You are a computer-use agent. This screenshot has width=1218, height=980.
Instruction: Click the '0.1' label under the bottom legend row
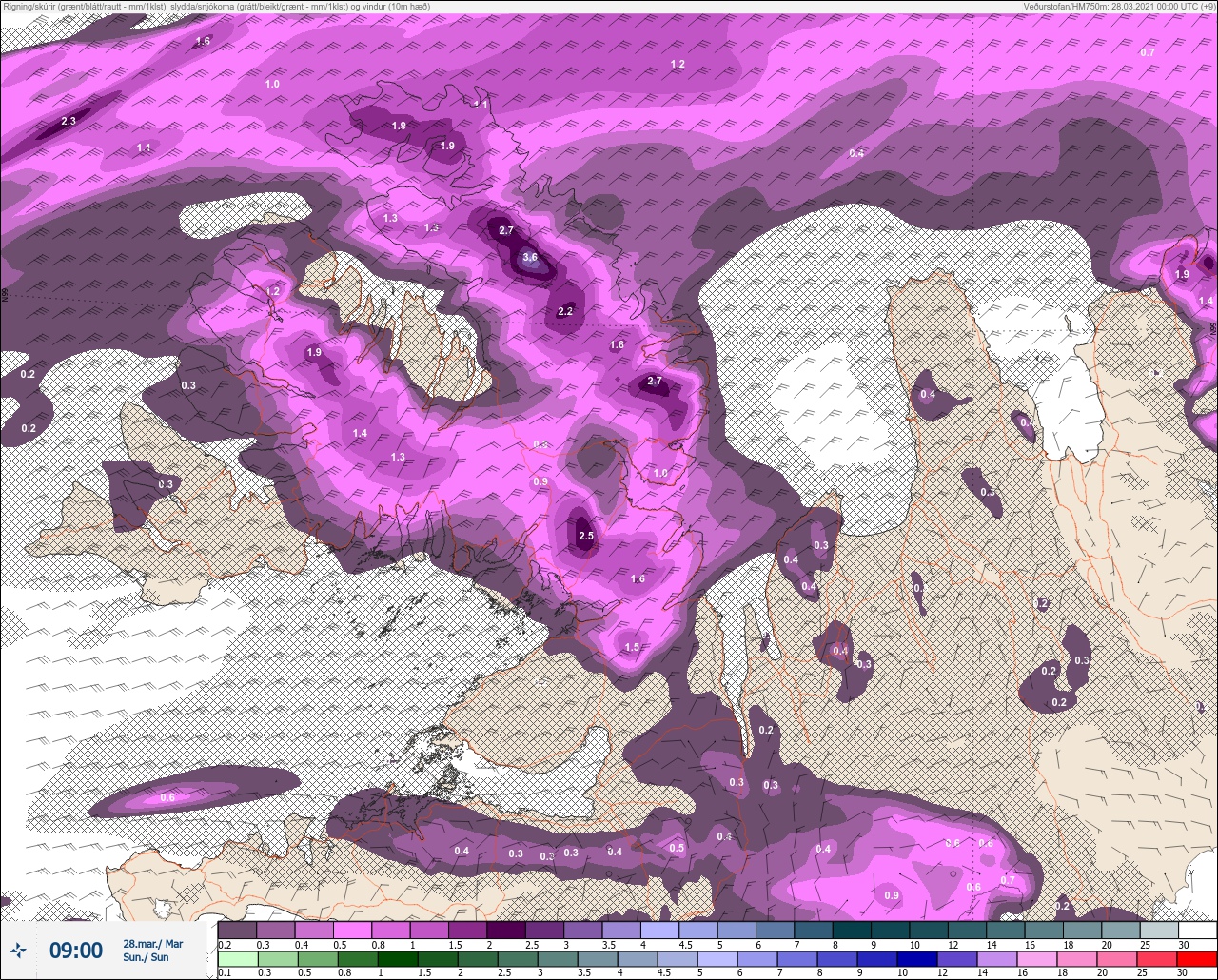(x=225, y=972)
